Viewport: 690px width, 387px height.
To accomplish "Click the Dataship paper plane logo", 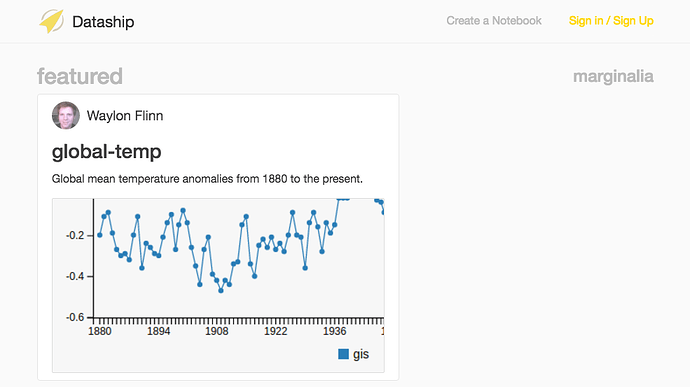I will pyautogui.click(x=51, y=21).
